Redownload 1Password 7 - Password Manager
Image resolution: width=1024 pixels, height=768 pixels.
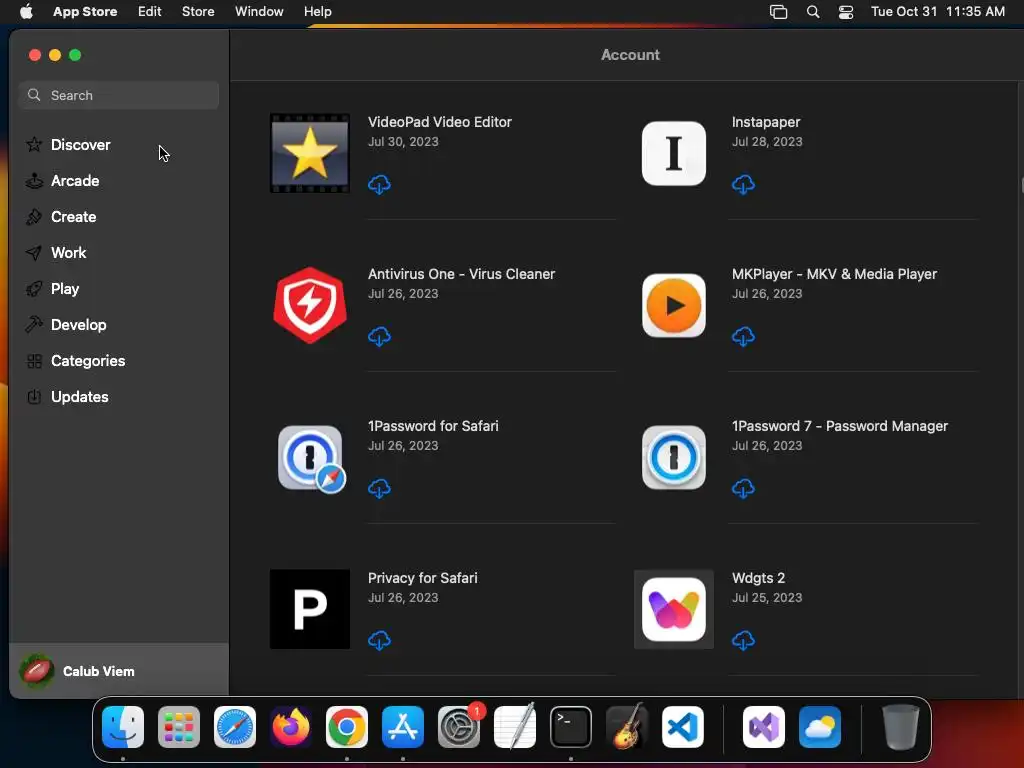coord(743,488)
